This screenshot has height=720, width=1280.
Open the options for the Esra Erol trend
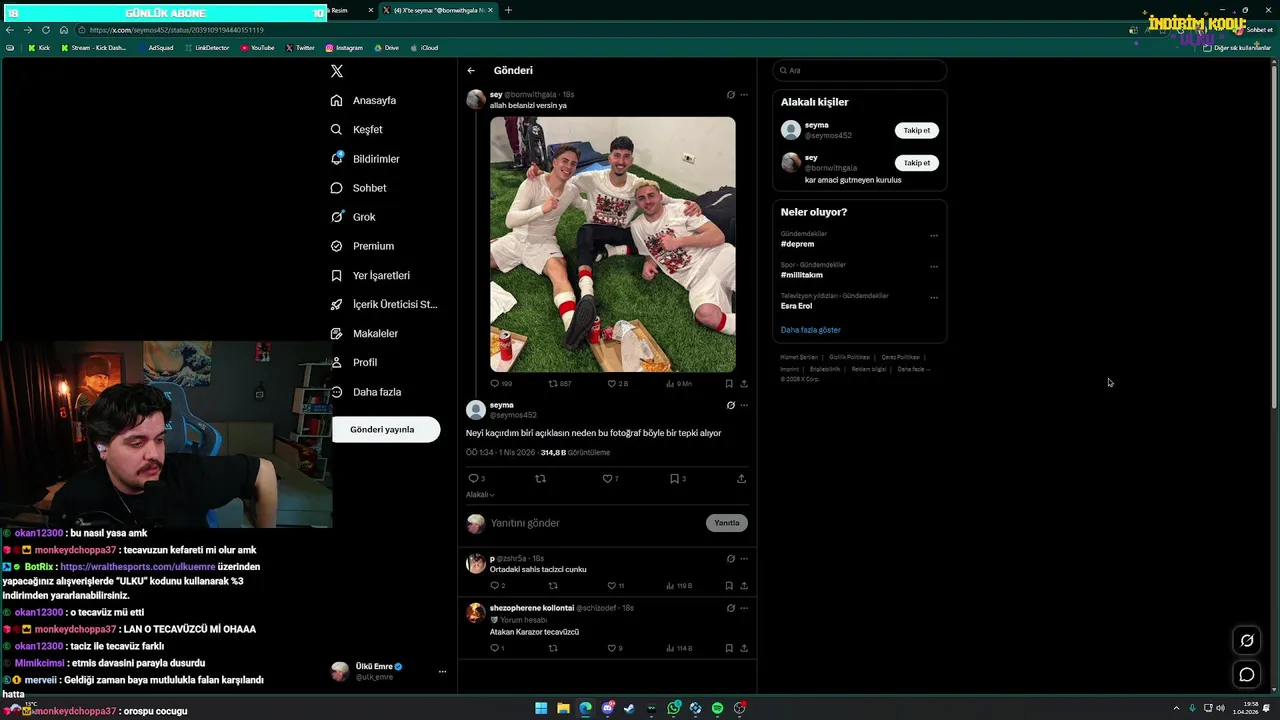pos(934,298)
